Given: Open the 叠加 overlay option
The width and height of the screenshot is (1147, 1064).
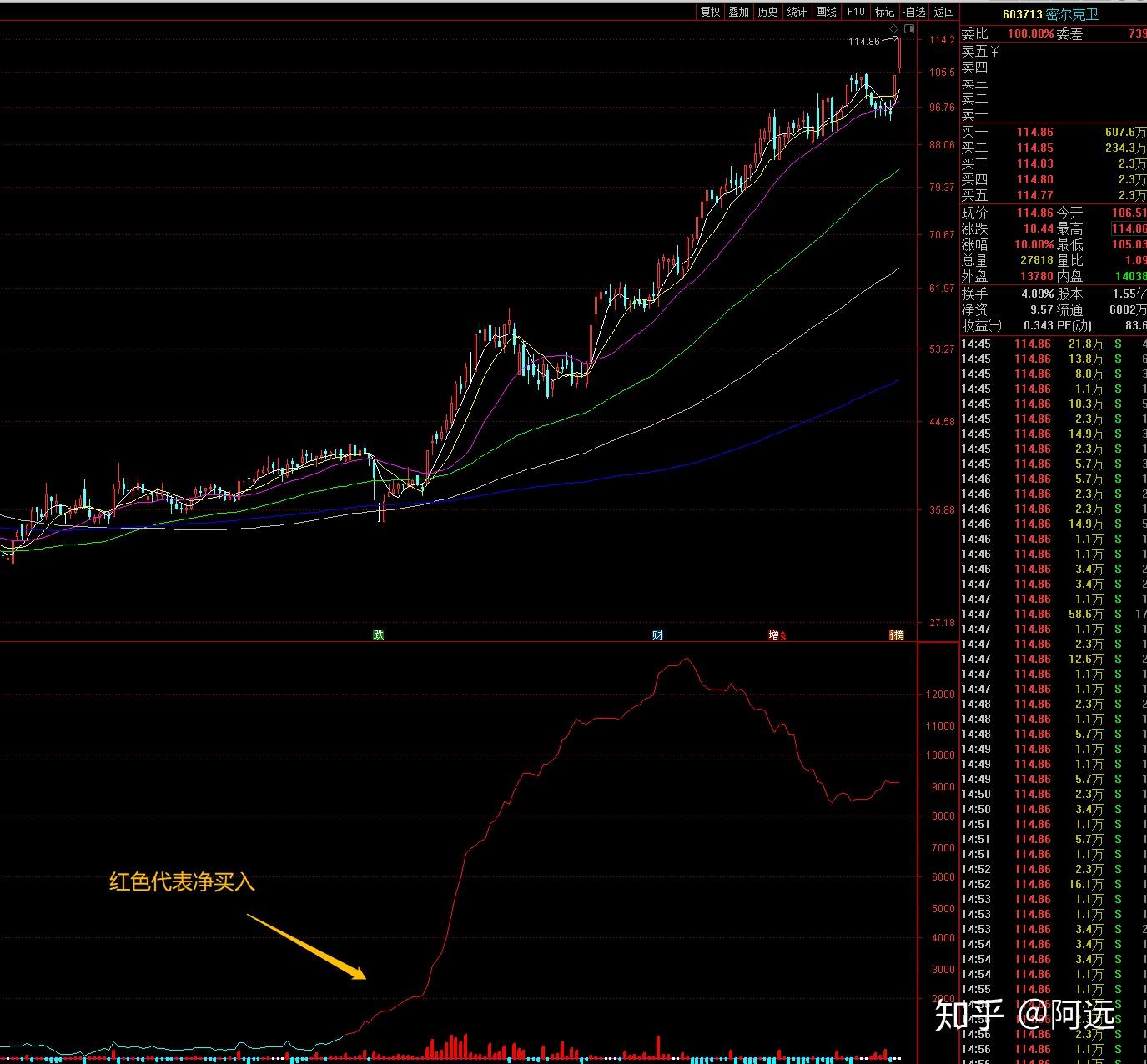Looking at the screenshot, I should tap(739, 12).
